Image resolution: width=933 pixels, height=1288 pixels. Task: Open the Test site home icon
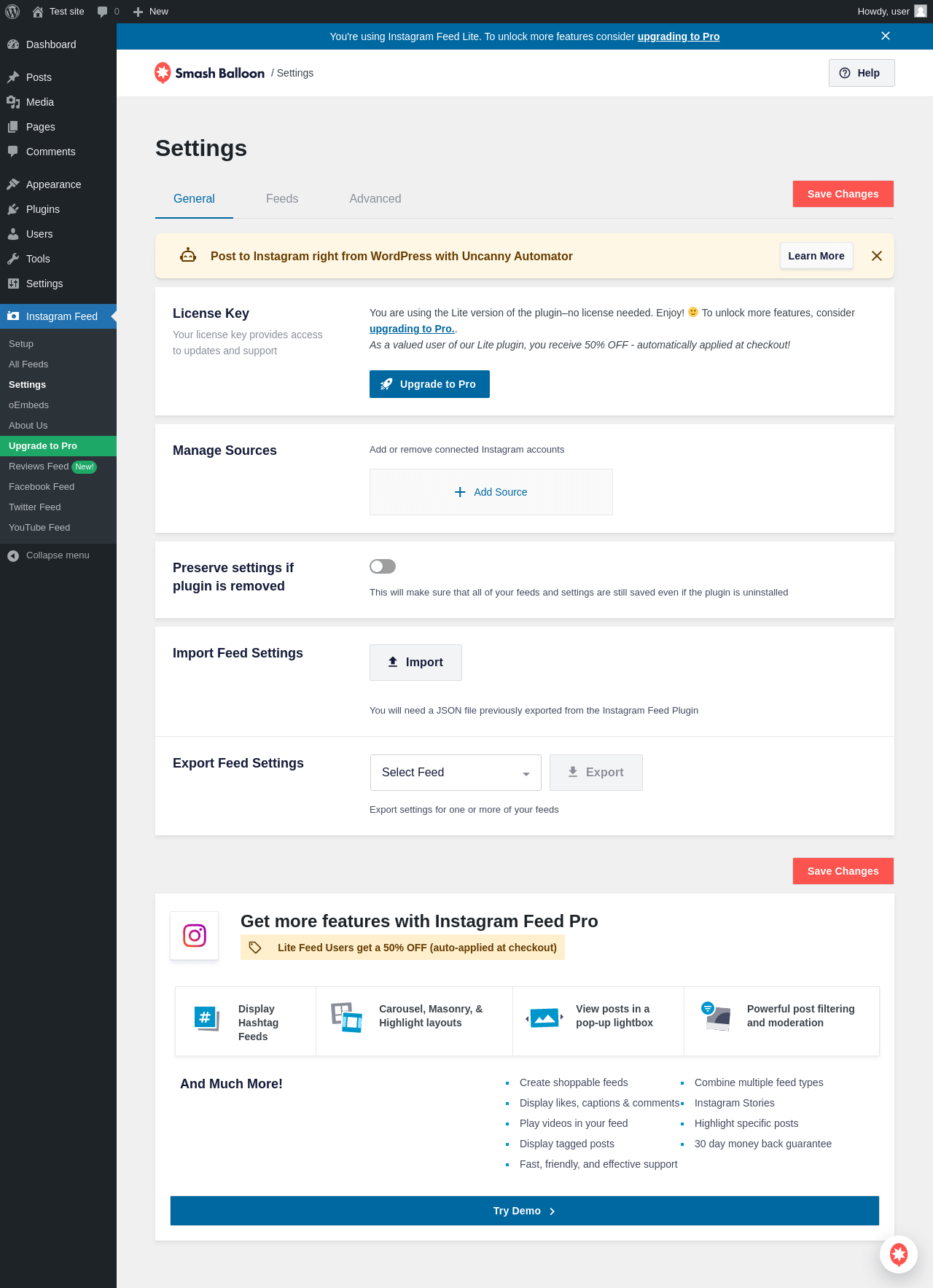pyautogui.click(x=38, y=12)
